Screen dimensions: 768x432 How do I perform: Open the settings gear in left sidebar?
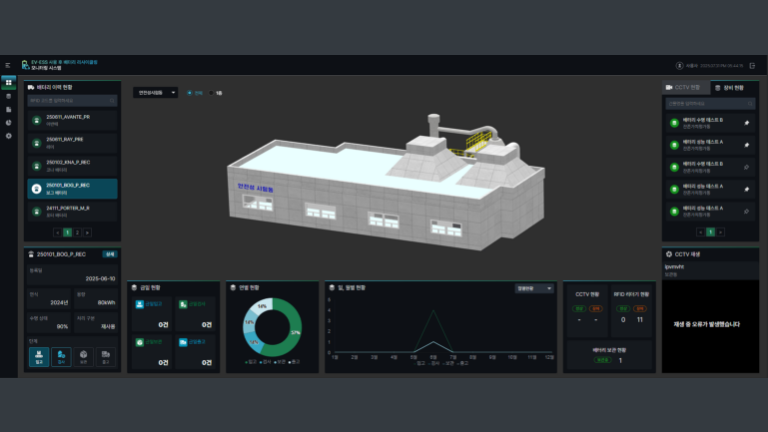[x=9, y=135]
